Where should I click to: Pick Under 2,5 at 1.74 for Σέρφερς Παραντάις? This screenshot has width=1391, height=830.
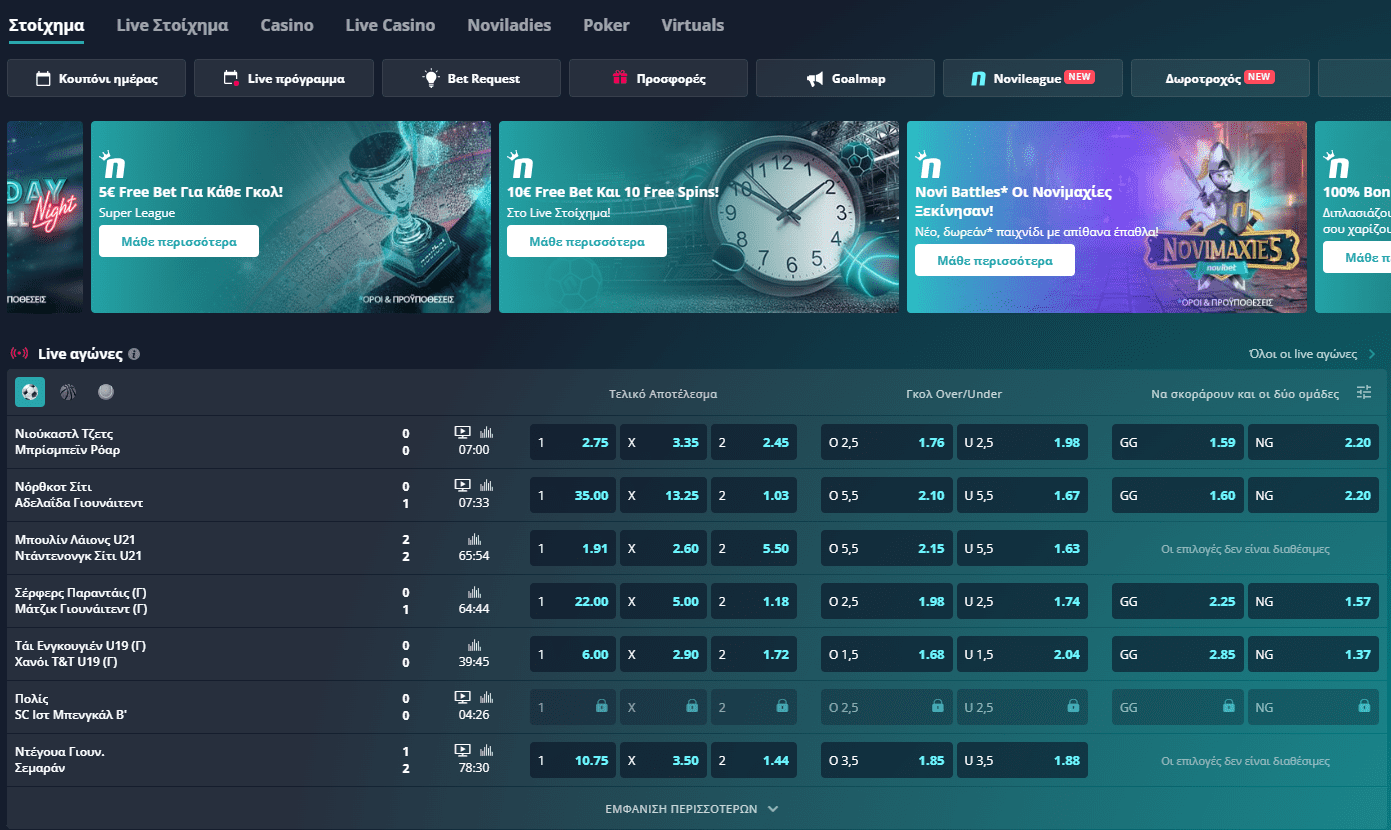click(x=1022, y=601)
